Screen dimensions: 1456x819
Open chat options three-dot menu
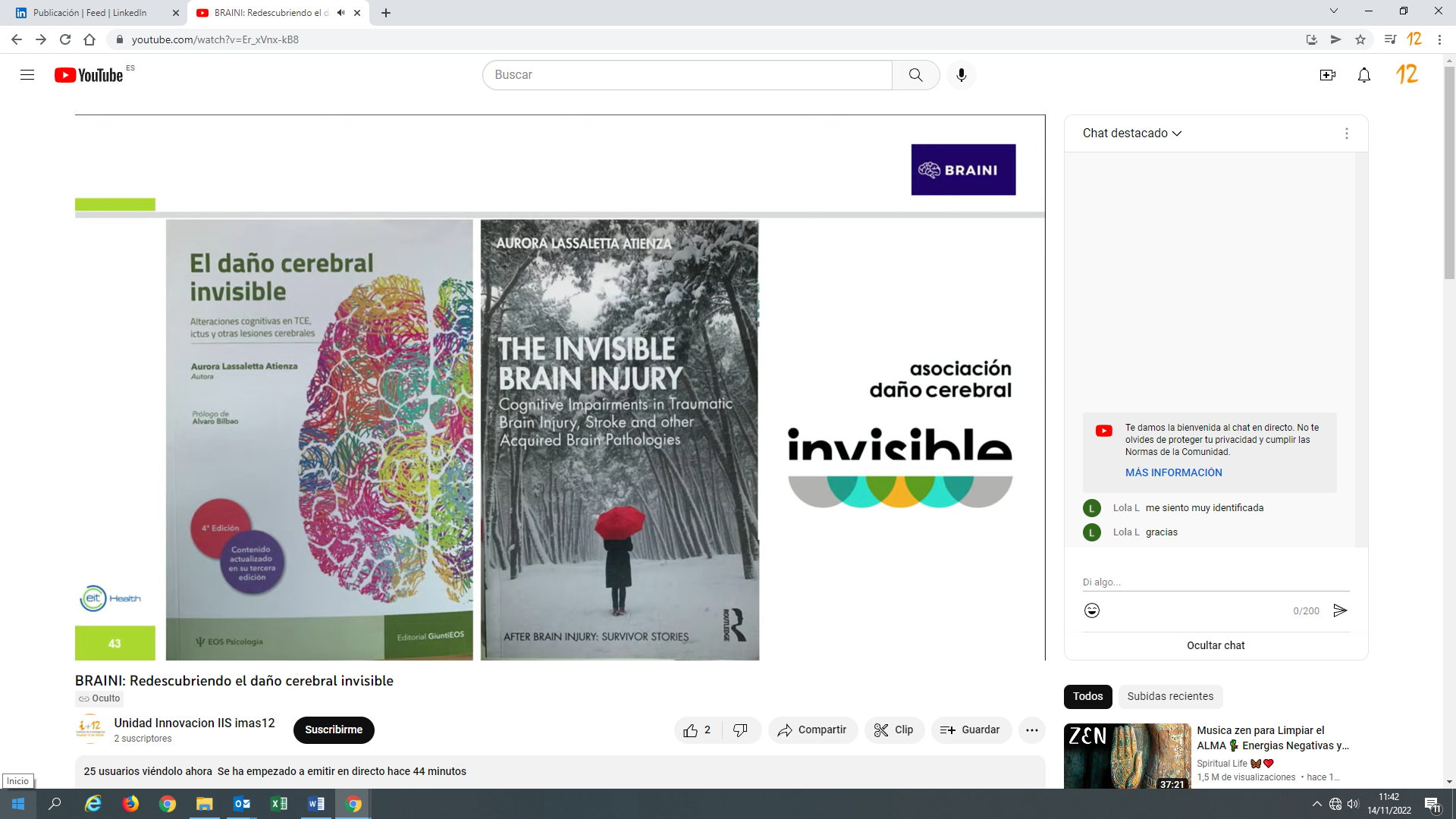tap(1347, 133)
